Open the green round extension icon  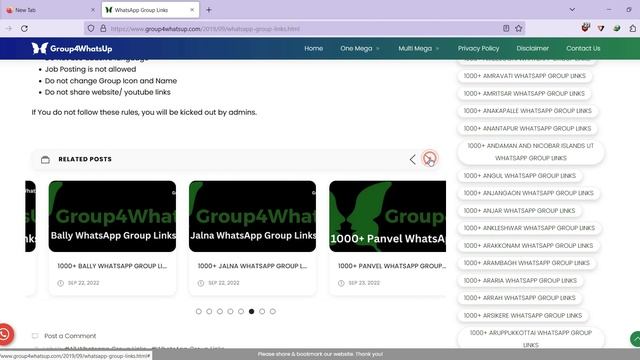[x=617, y=28]
